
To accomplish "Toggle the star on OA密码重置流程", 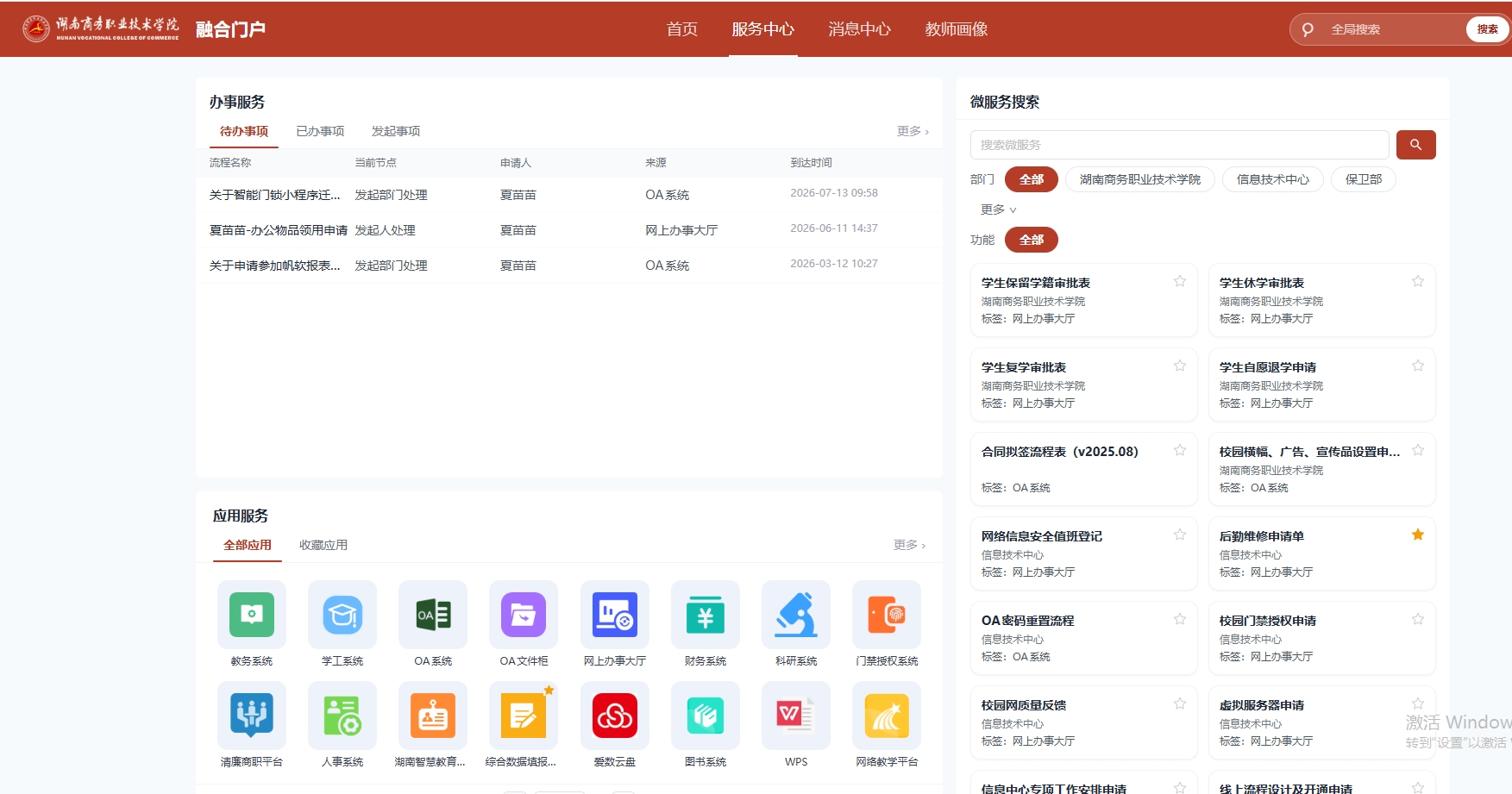I will (1179, 619).
